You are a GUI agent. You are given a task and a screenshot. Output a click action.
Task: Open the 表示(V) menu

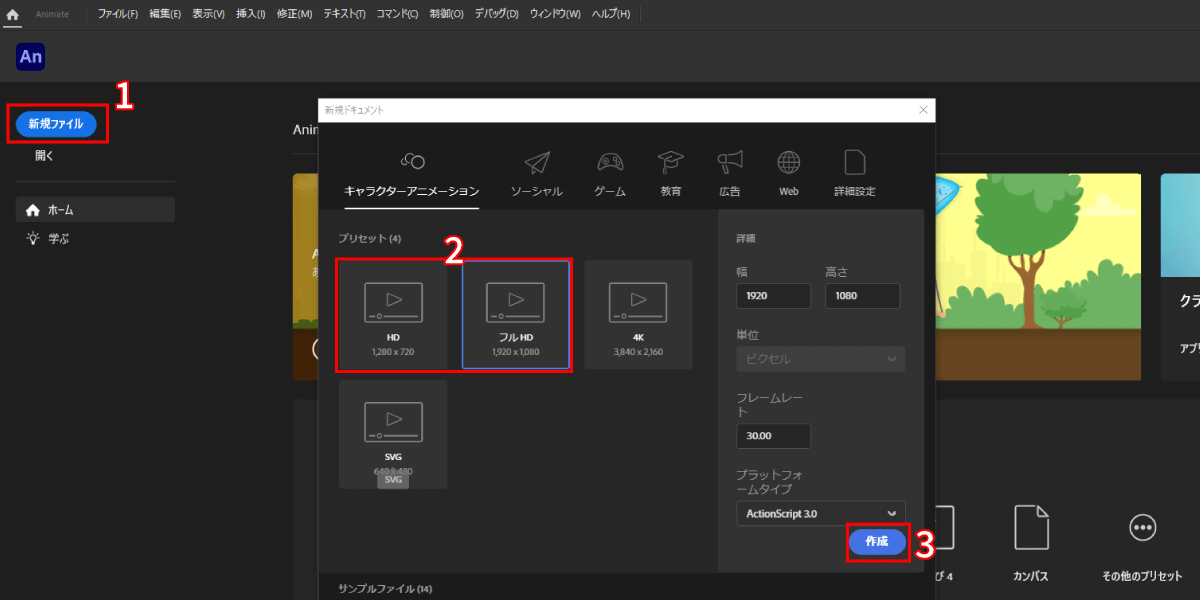(209, 14)
